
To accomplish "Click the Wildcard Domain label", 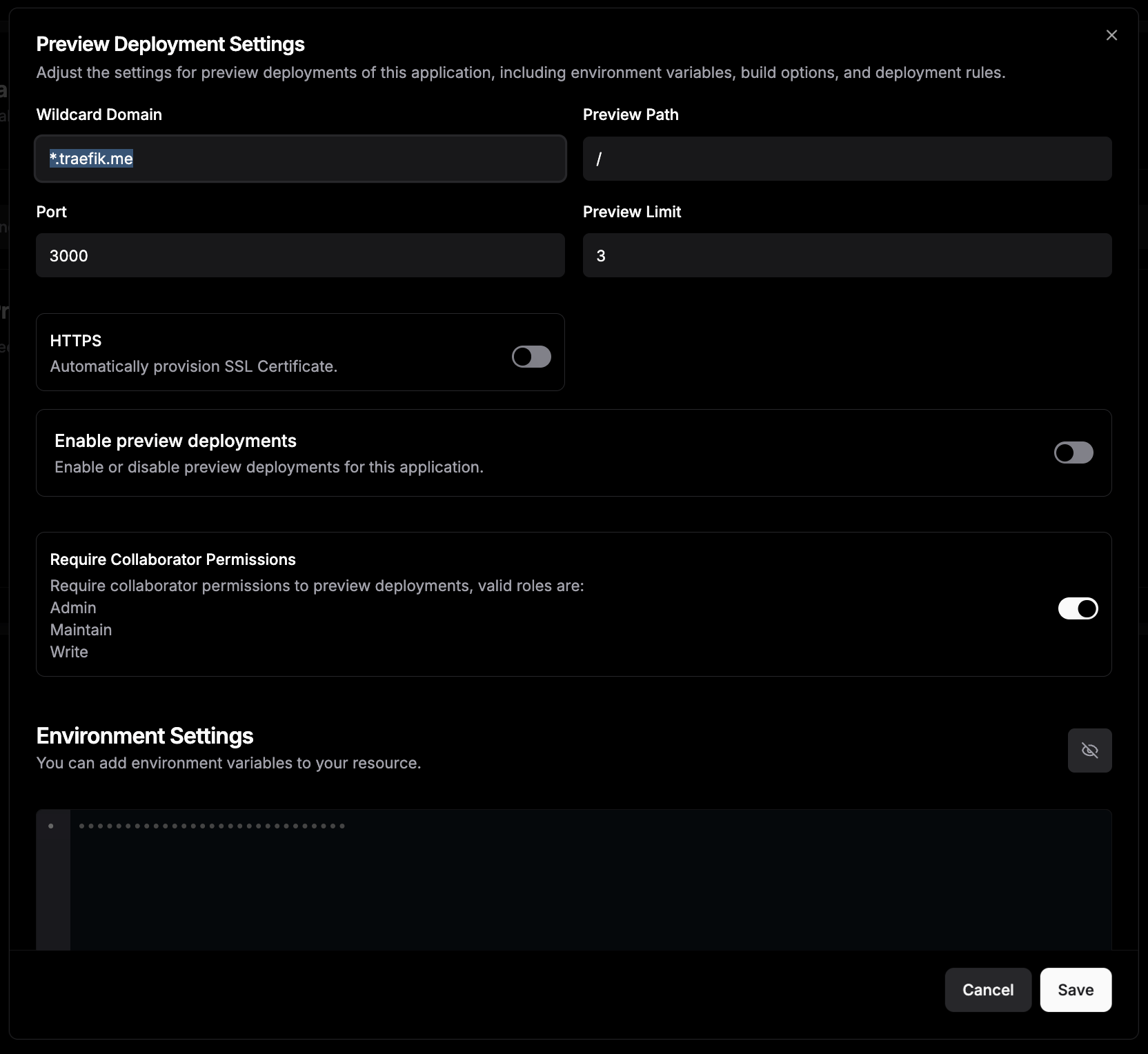I will [99, 115].
